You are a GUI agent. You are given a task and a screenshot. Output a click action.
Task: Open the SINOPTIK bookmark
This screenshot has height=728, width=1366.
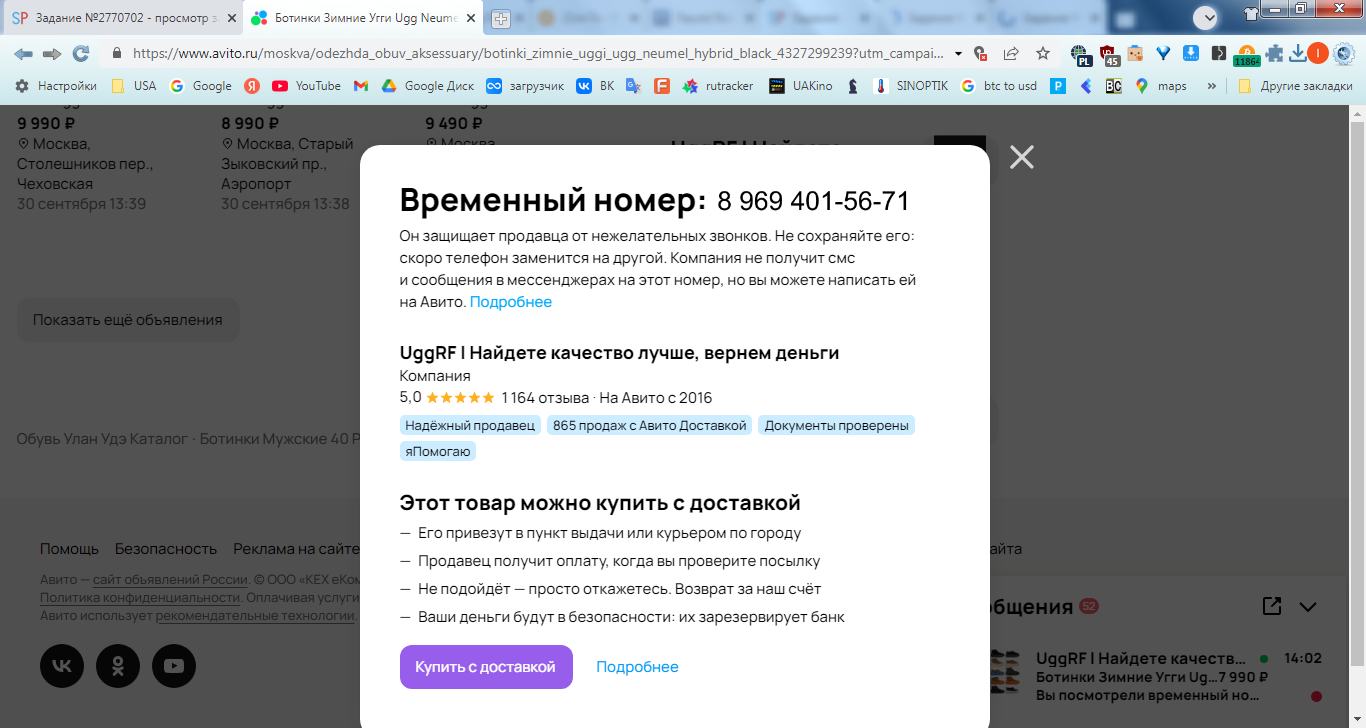tap(912, 86)
